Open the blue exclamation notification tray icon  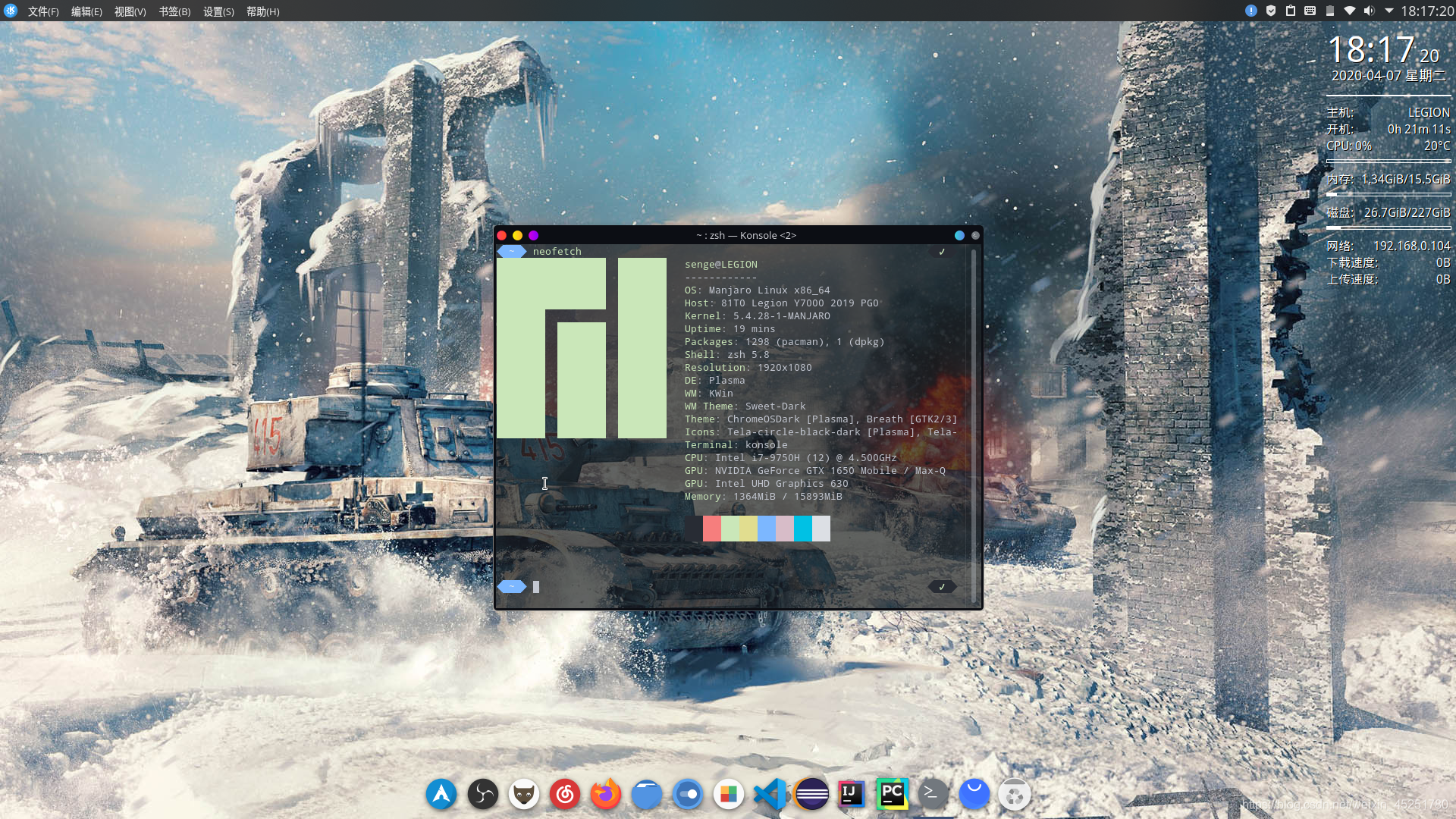pos(1251,11)
